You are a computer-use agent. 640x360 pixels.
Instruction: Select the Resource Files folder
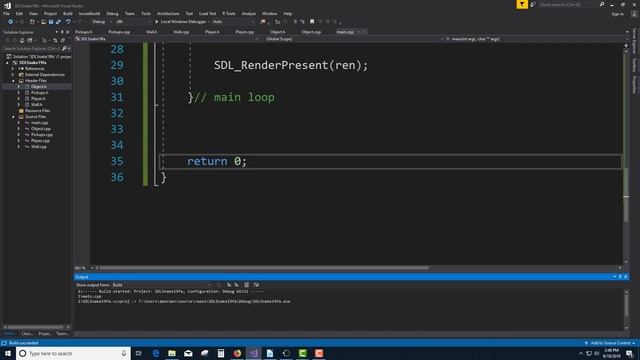(38, 111)
